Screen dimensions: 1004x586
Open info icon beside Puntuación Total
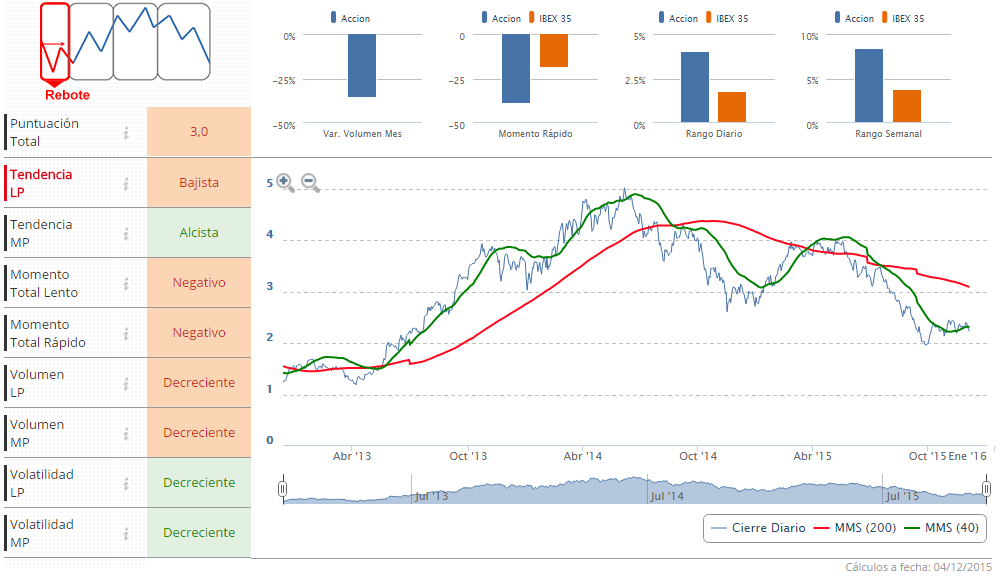pos(126,133)
